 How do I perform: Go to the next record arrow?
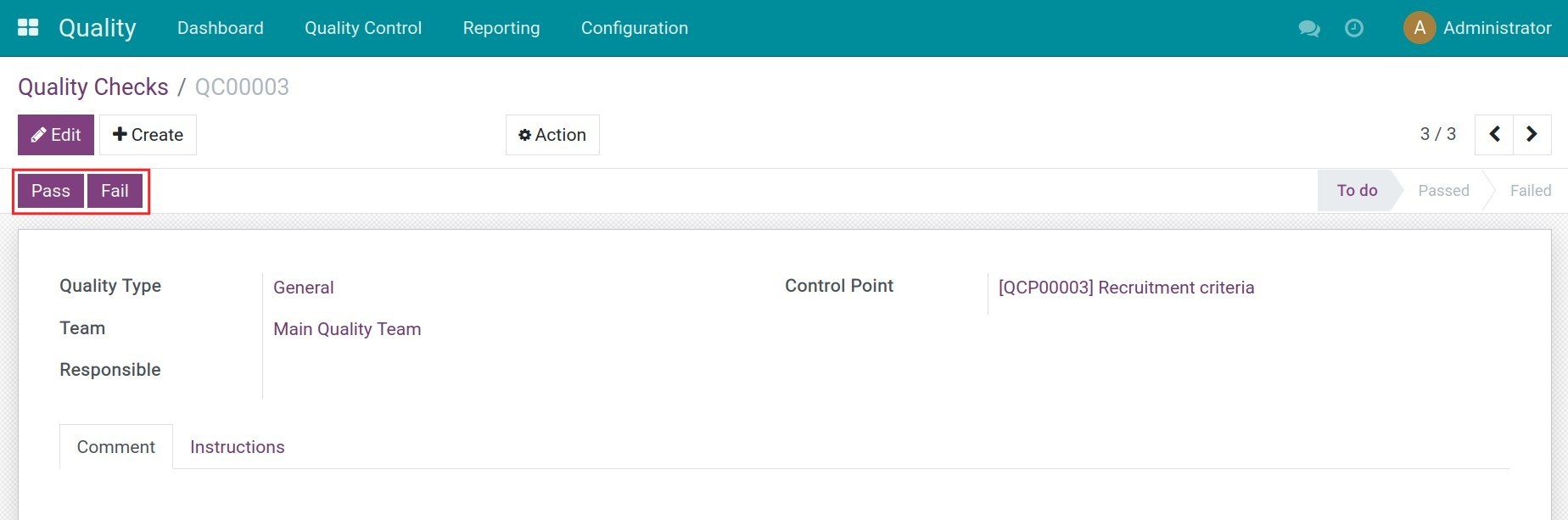[x=1532, y=134]
